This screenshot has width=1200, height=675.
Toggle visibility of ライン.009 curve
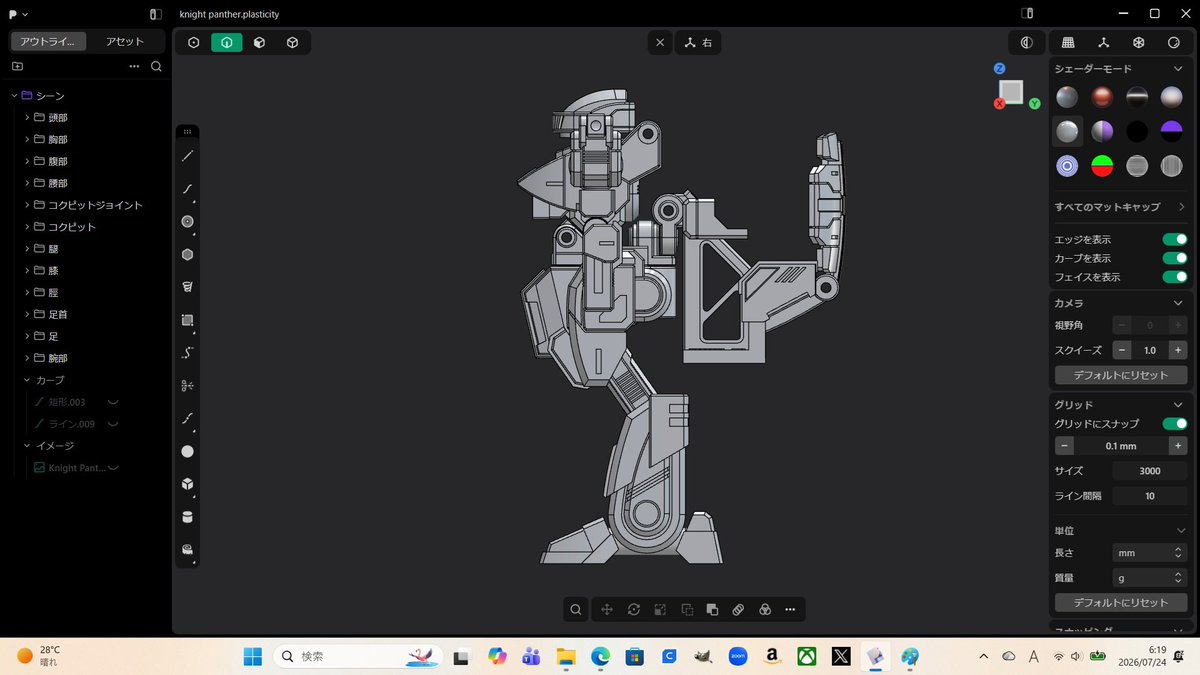(113, 424)
